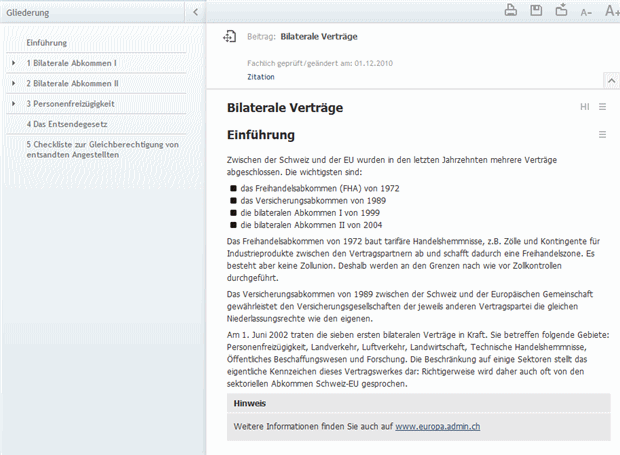Click the export/share icon in toolbar
The height and width of the screenshot is (455, 620).
(x=561, y=11)
